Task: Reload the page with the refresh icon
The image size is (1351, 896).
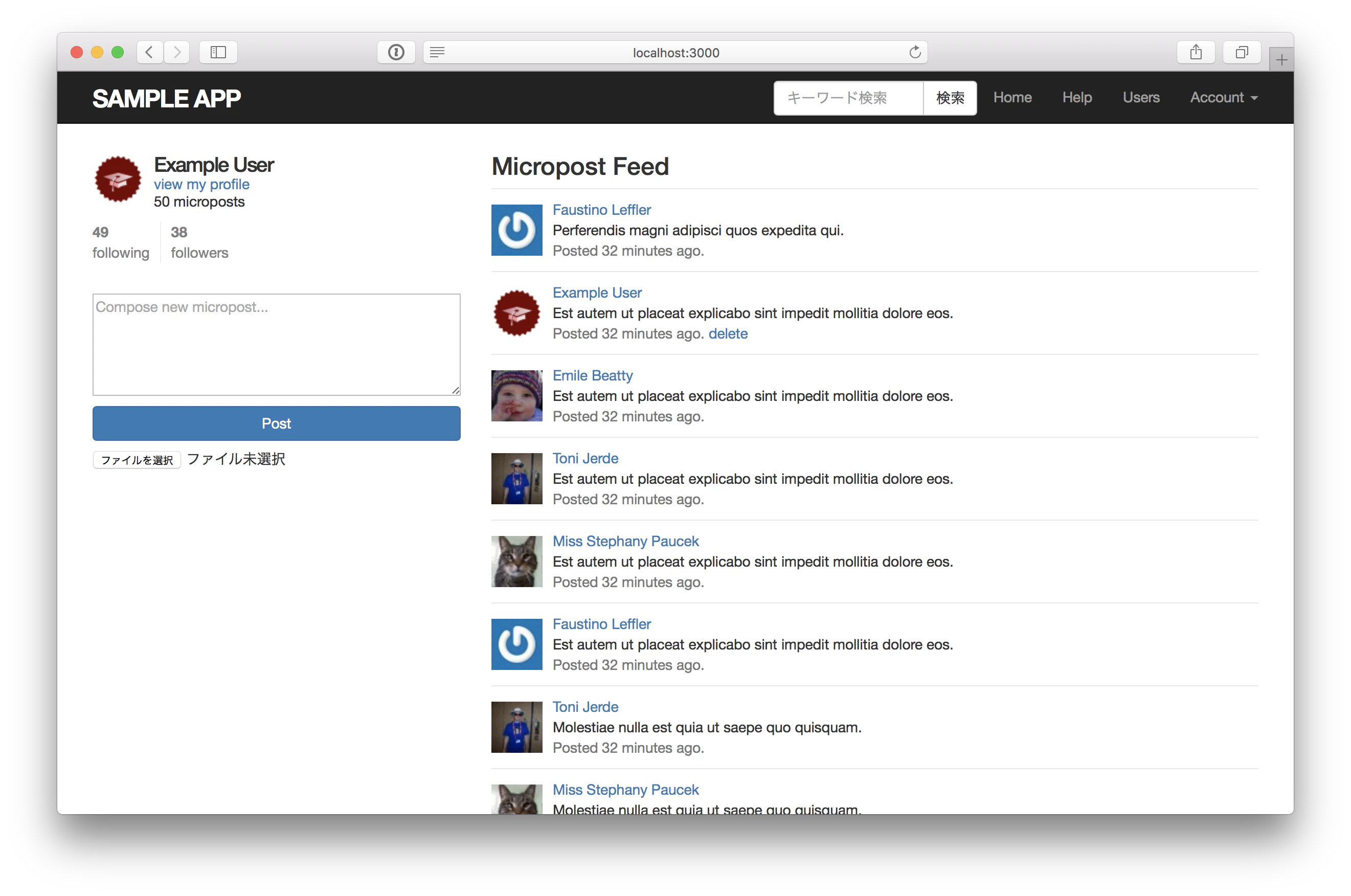Action: [x=915, y=53]
